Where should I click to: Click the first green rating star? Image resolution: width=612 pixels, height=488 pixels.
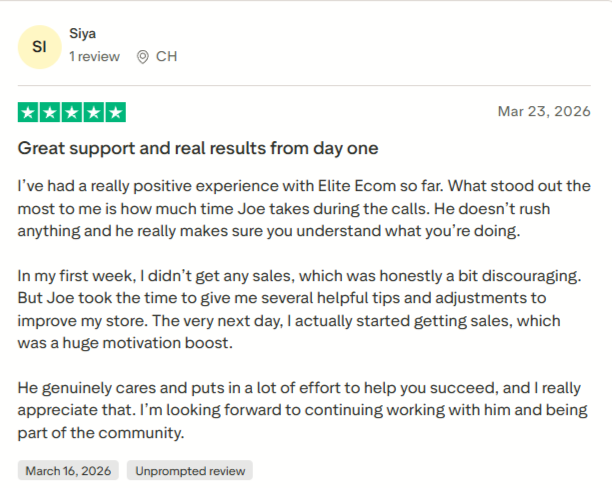28,112
